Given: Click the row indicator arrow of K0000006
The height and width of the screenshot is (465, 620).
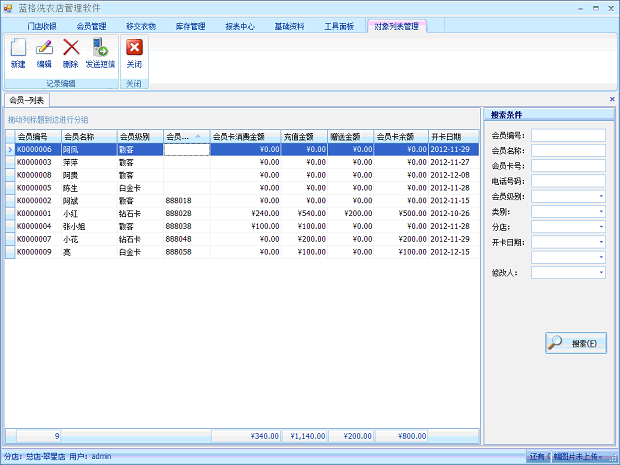Looking at the screenshot, I should pyautogui.click(x=10, y=149).
